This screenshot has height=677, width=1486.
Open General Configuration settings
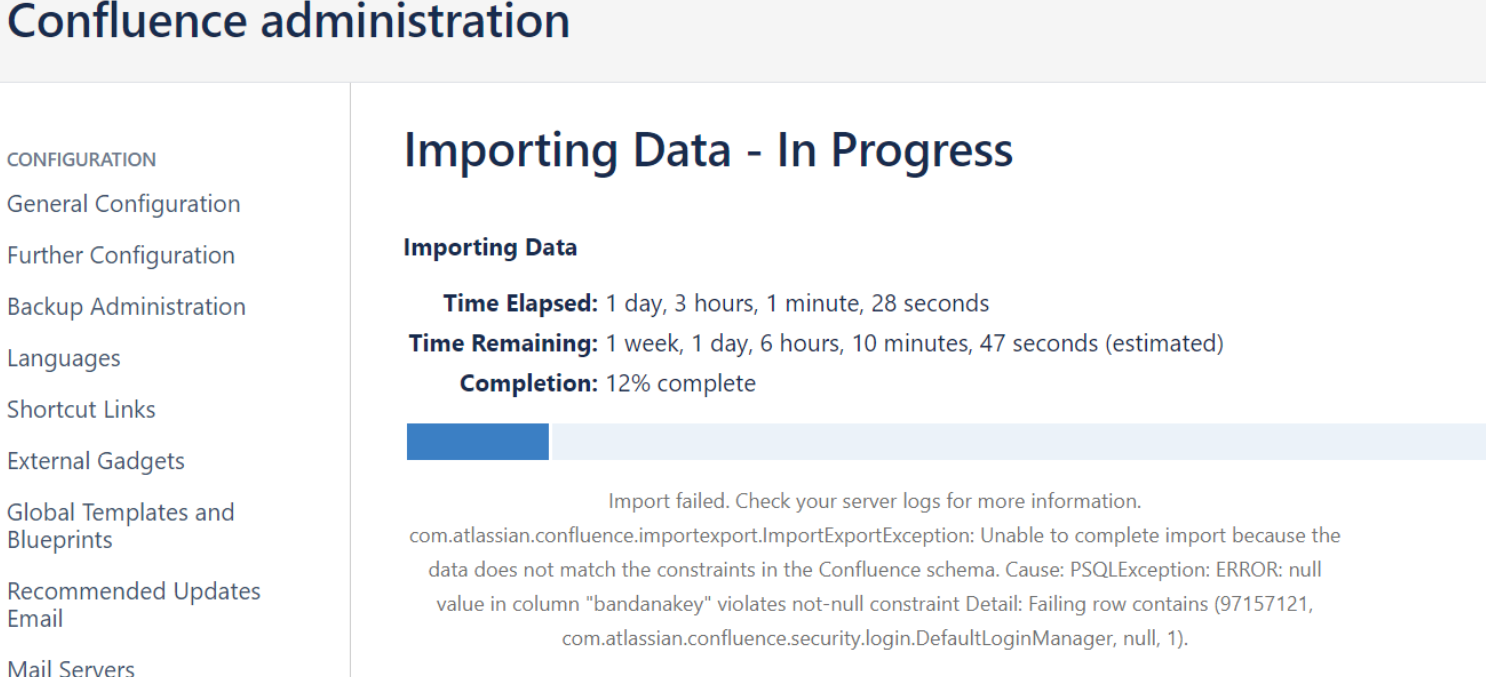[x=123, y=203]
